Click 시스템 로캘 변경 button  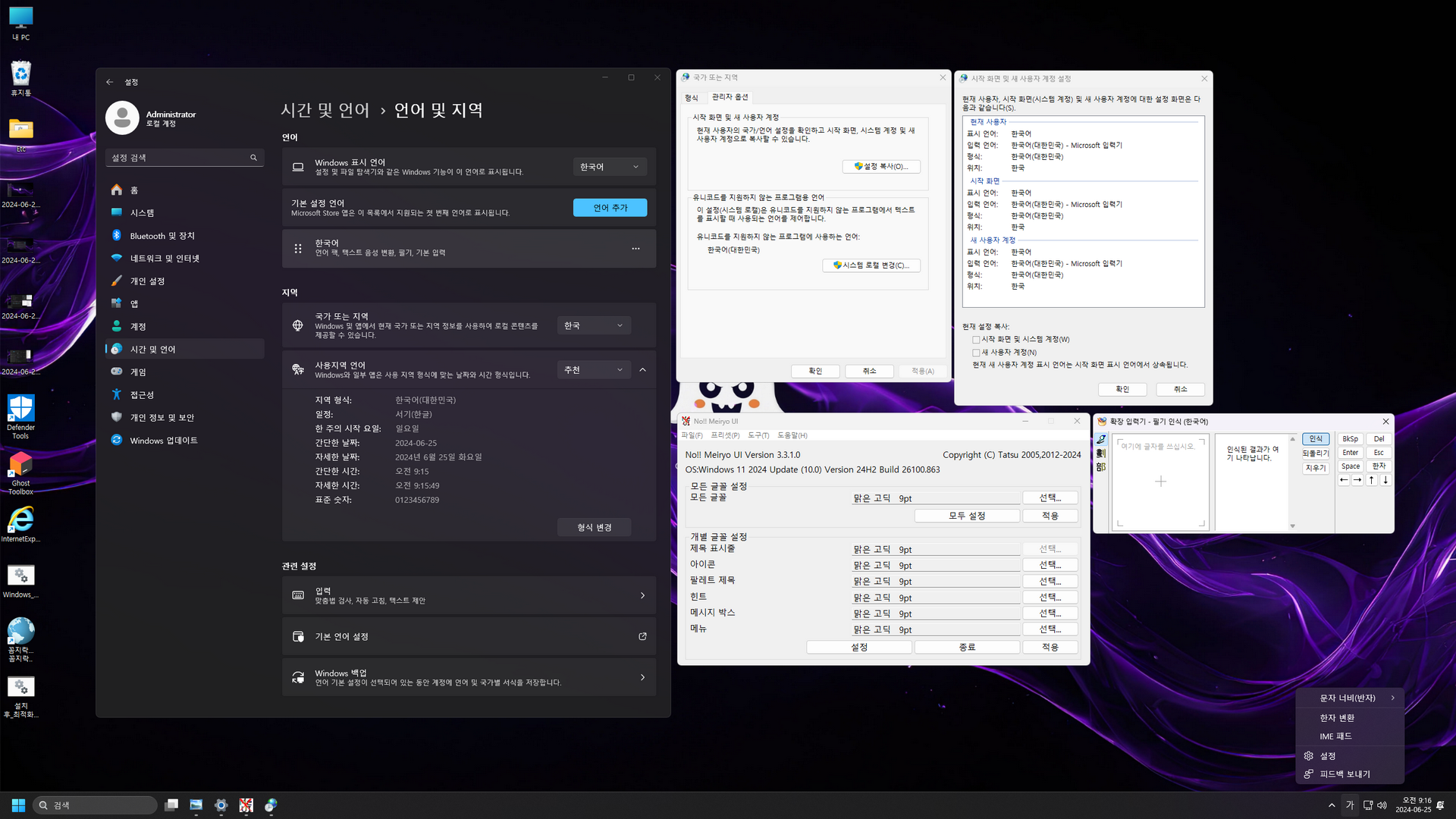(x=871, y=265)
